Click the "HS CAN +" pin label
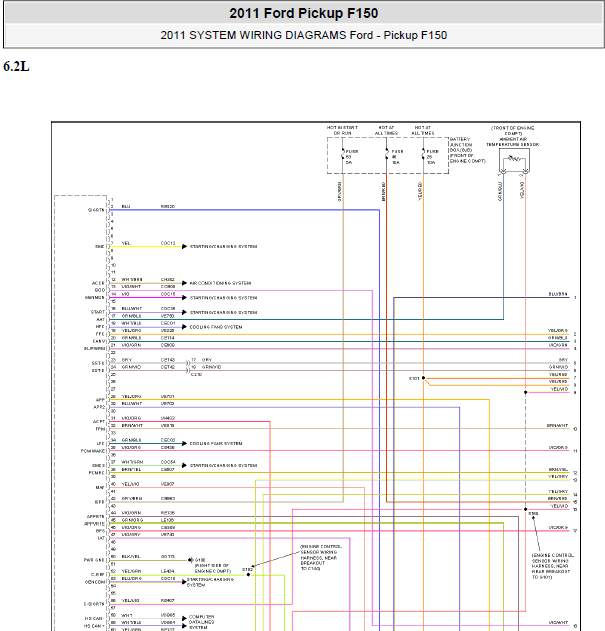Image resolution: width=605 pixels, height=631 pixels. pyautogui.click(x=94, y=626)
